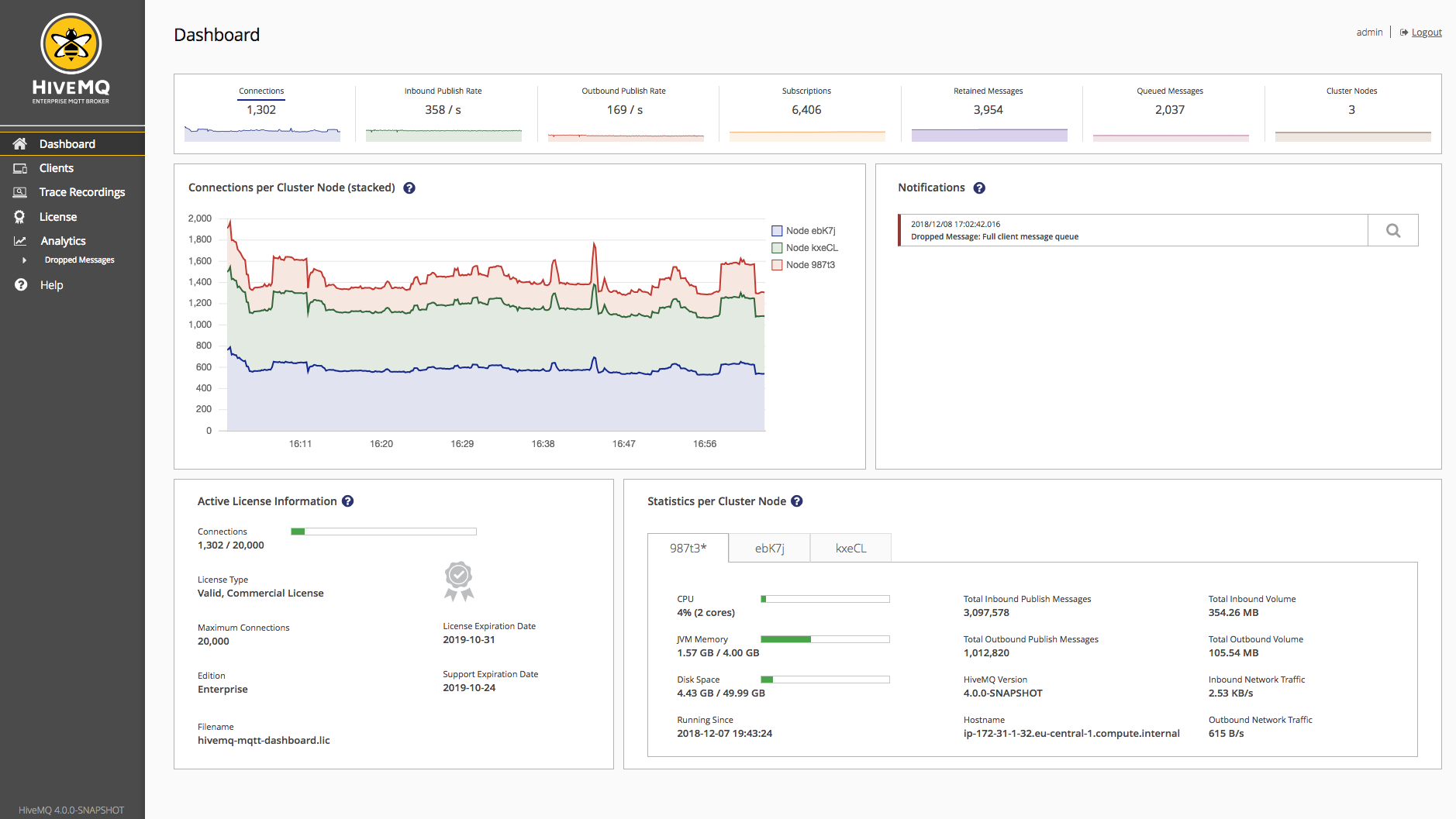Screen dimensions: 1456x819
Task: Click the dropped message notification text
Action: point(995,237)
